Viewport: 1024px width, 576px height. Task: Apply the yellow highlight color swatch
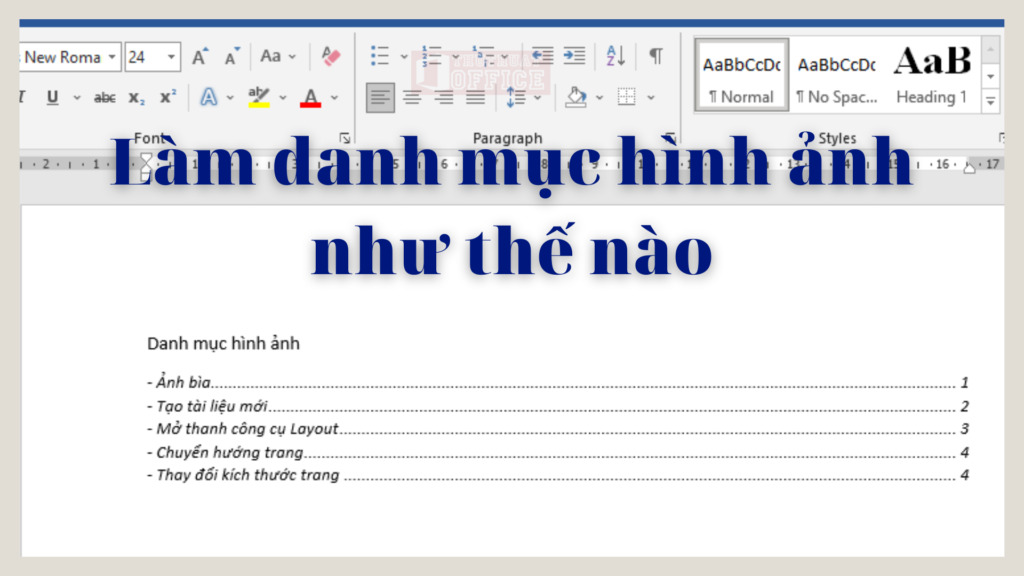coord(260,104)
